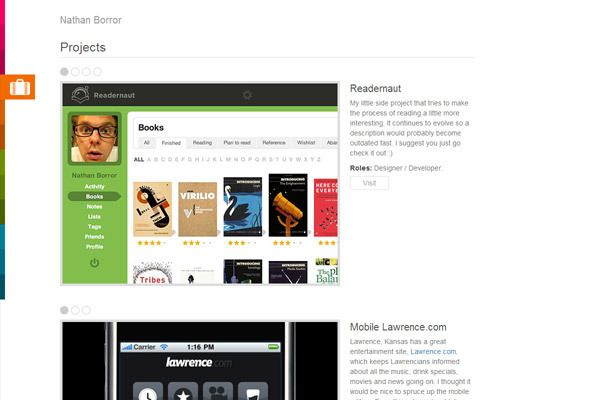
Task: Select the fourth Readernaut slideshow dot
Action: point(98,72)
